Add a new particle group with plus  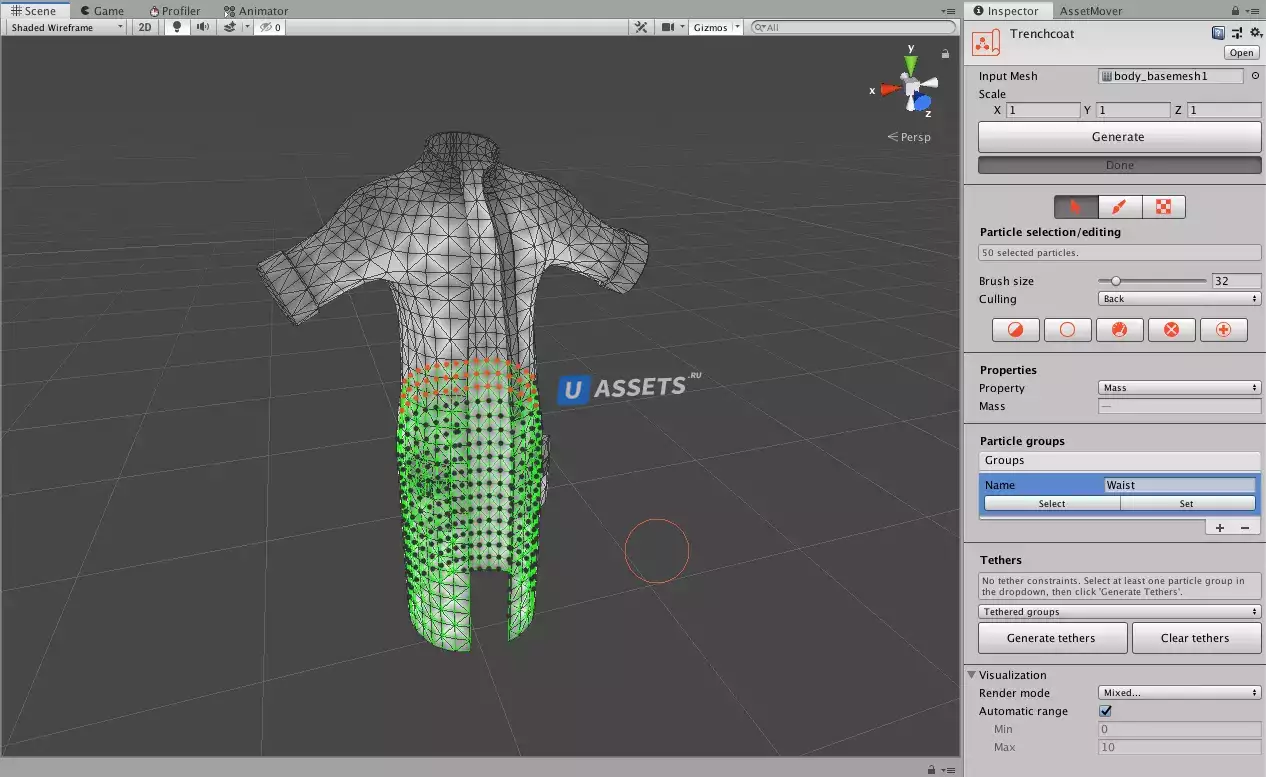pyautogui.click(x=1220, y=527)
